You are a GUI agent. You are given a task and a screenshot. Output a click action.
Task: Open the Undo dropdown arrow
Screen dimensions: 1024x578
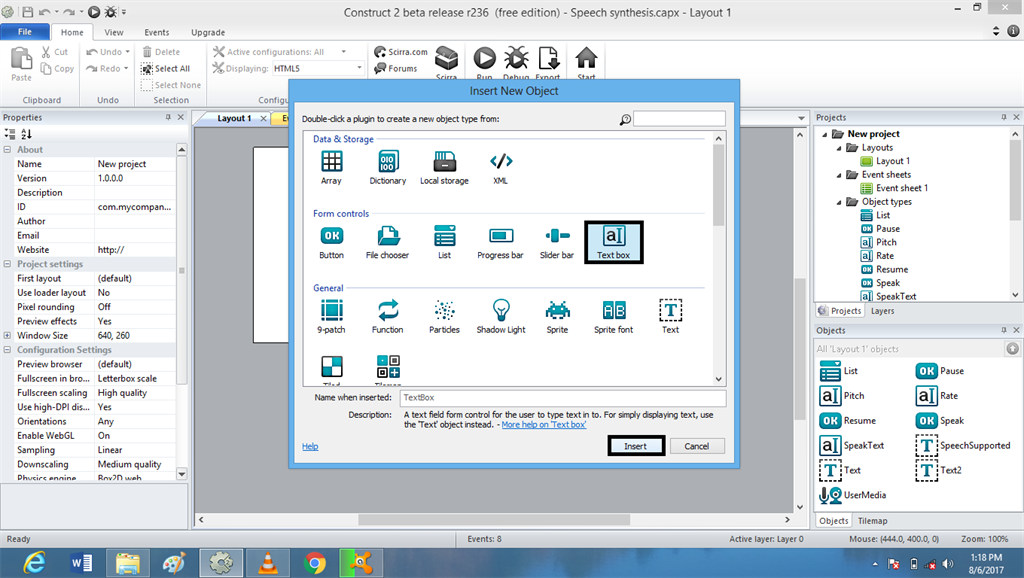point(127,52)
